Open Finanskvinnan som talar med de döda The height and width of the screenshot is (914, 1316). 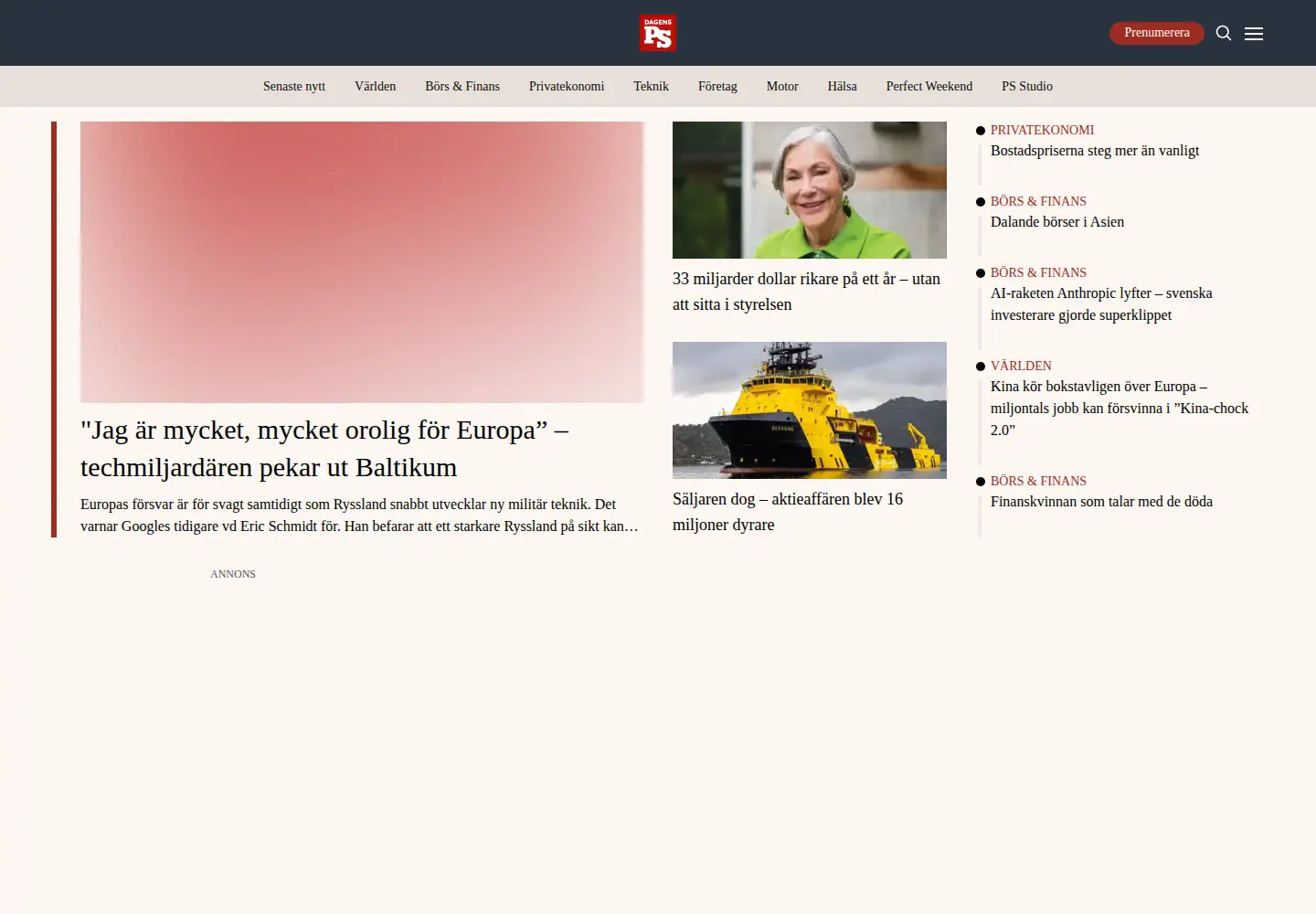click(1101, 502)
